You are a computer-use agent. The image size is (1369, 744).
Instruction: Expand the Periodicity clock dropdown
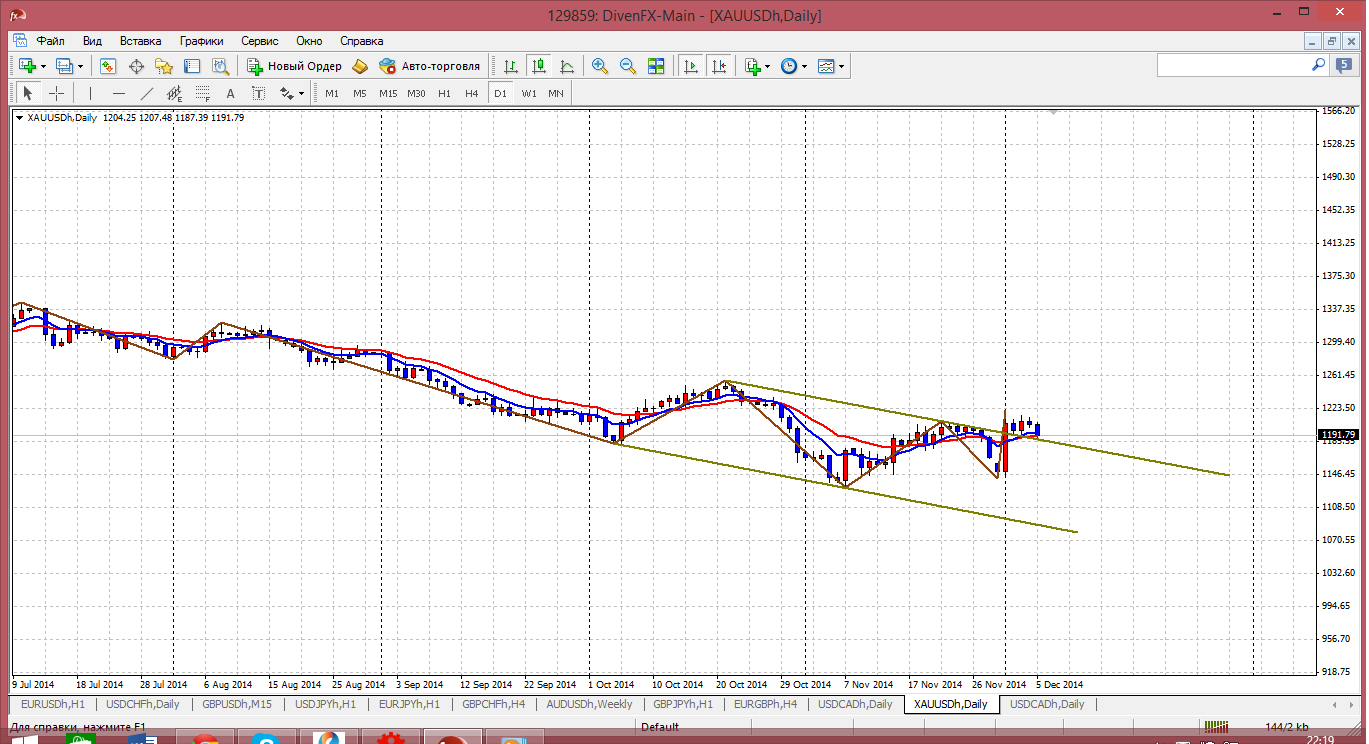804,66
